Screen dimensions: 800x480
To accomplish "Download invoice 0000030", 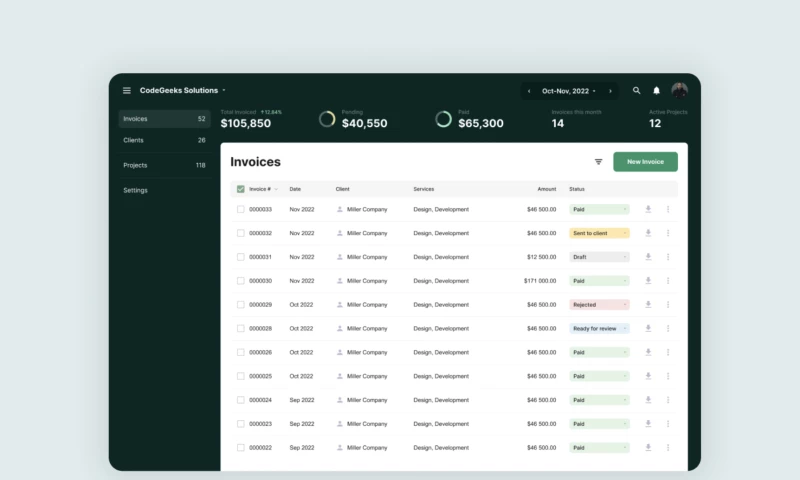I will click(648, 281).
